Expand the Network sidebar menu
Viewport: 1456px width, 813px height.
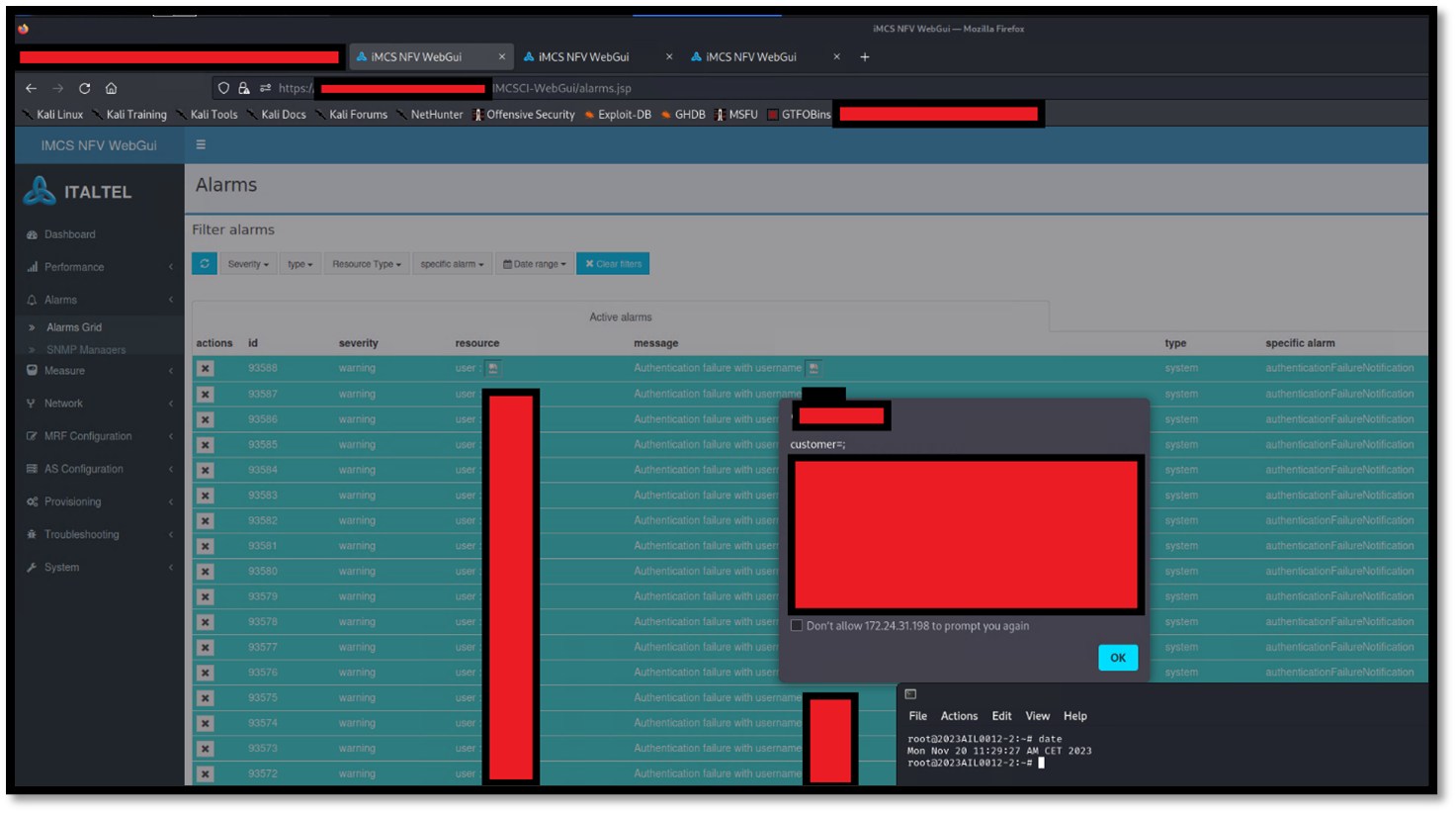click(x=99, y=404)
